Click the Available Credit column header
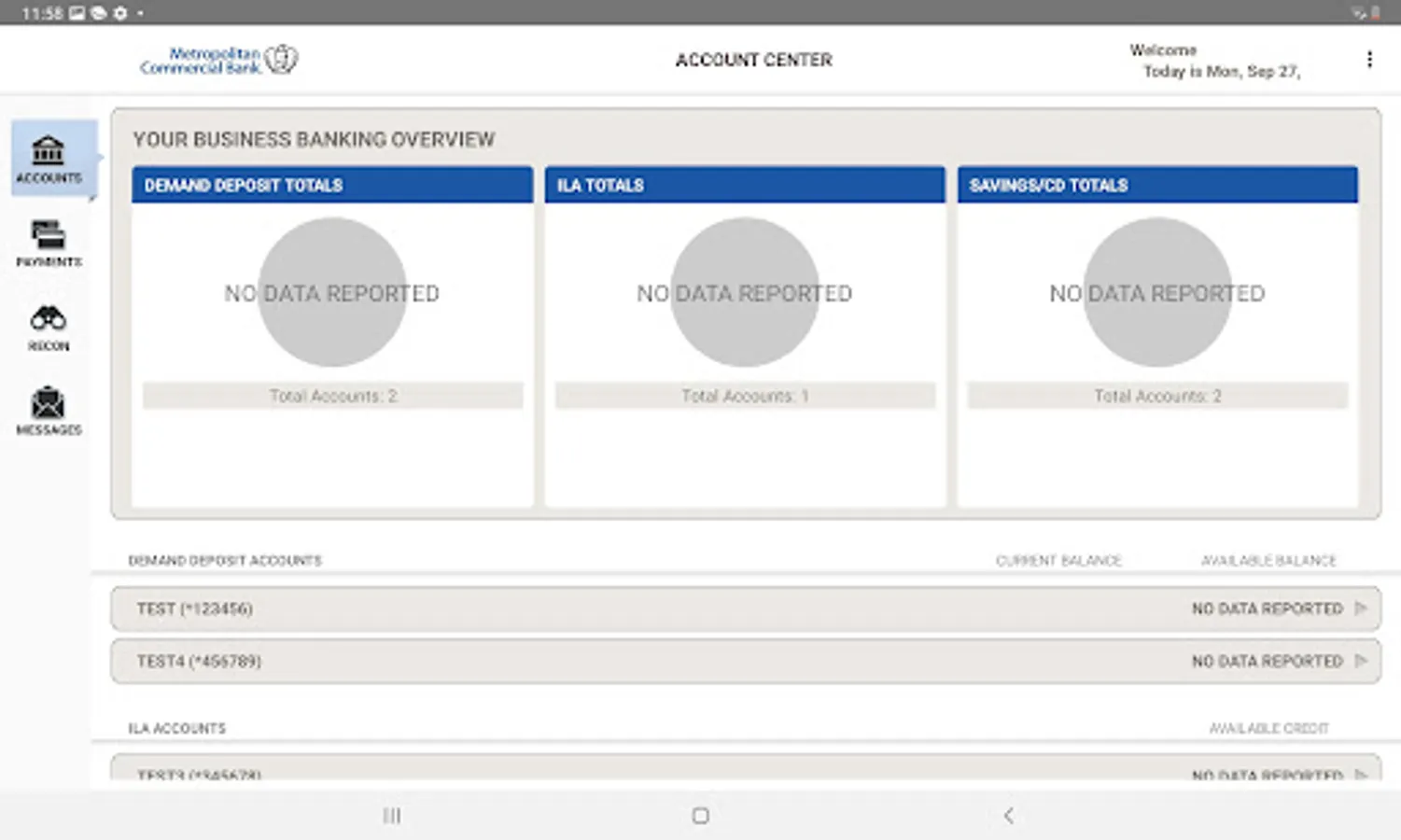The width and height of the screenshot is (1401, 840). (1268, 728)
